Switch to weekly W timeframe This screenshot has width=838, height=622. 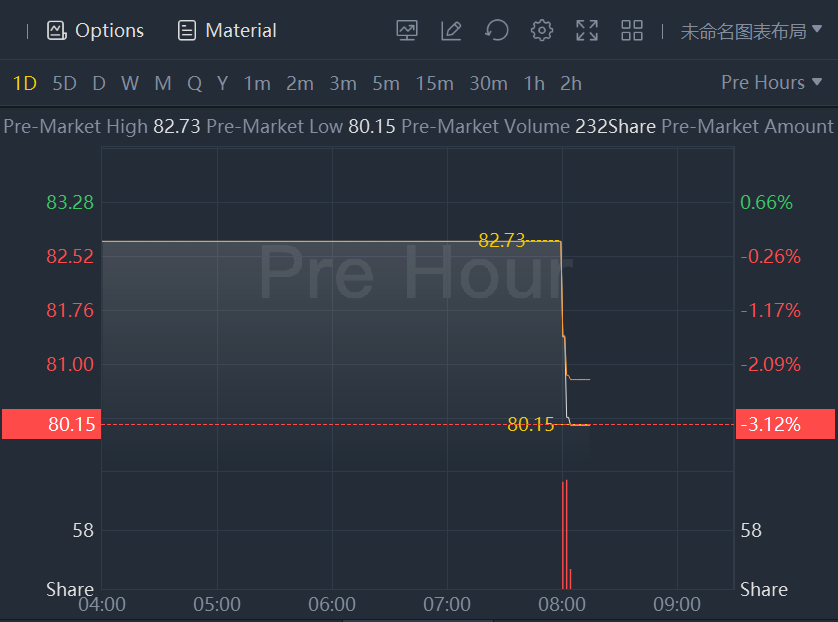[130, 84]
